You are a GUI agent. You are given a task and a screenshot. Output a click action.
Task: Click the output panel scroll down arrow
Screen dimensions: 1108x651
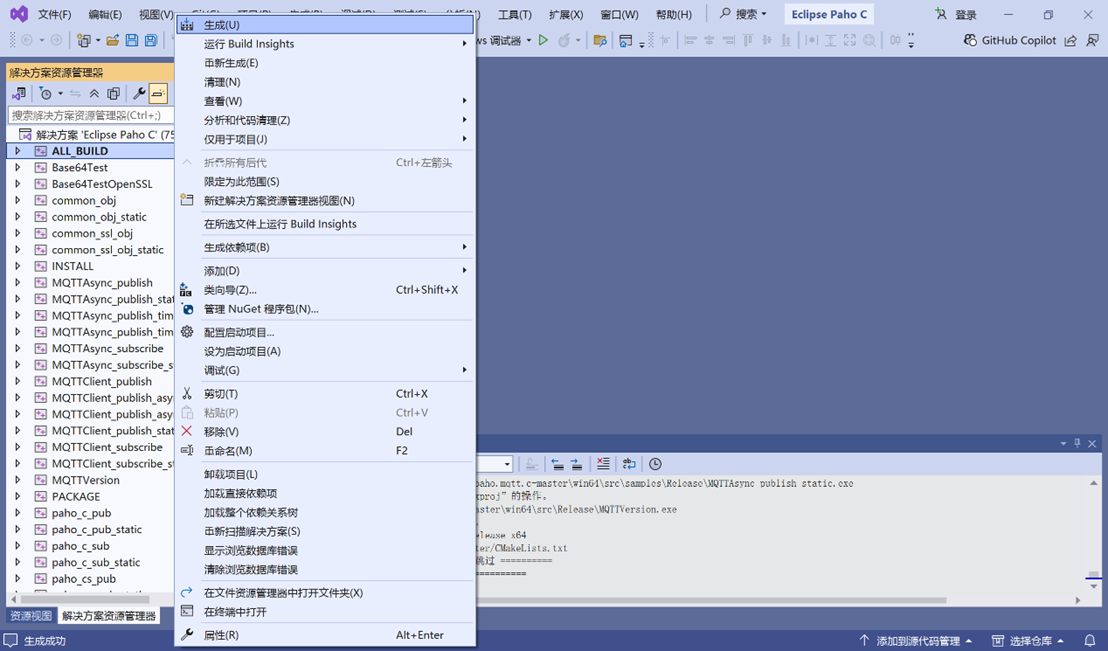click(1093, 586)
